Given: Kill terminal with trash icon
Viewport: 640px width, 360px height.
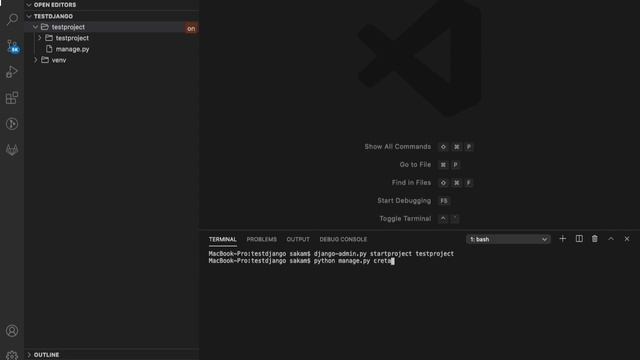Looking at the screenshot, I should 595,239.
